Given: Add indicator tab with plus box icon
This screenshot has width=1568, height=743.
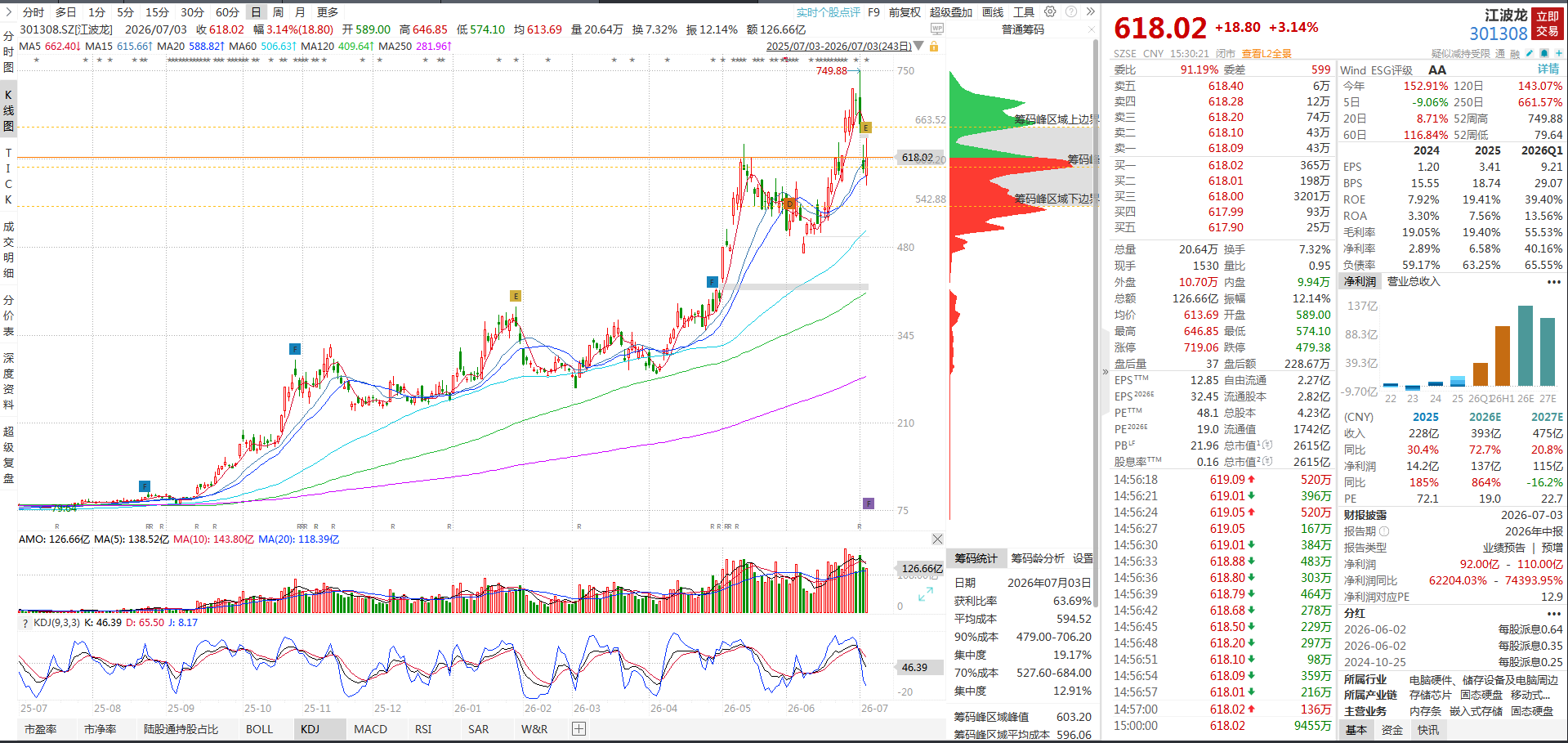Looking at the screenshot, I should (579, 728).
